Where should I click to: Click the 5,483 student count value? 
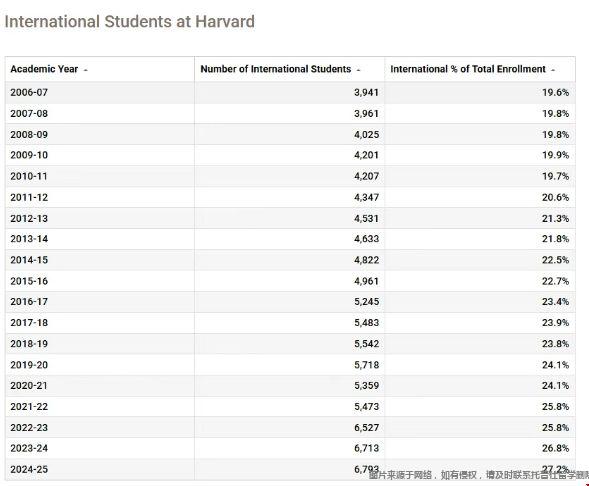click(x=366, y=323)
